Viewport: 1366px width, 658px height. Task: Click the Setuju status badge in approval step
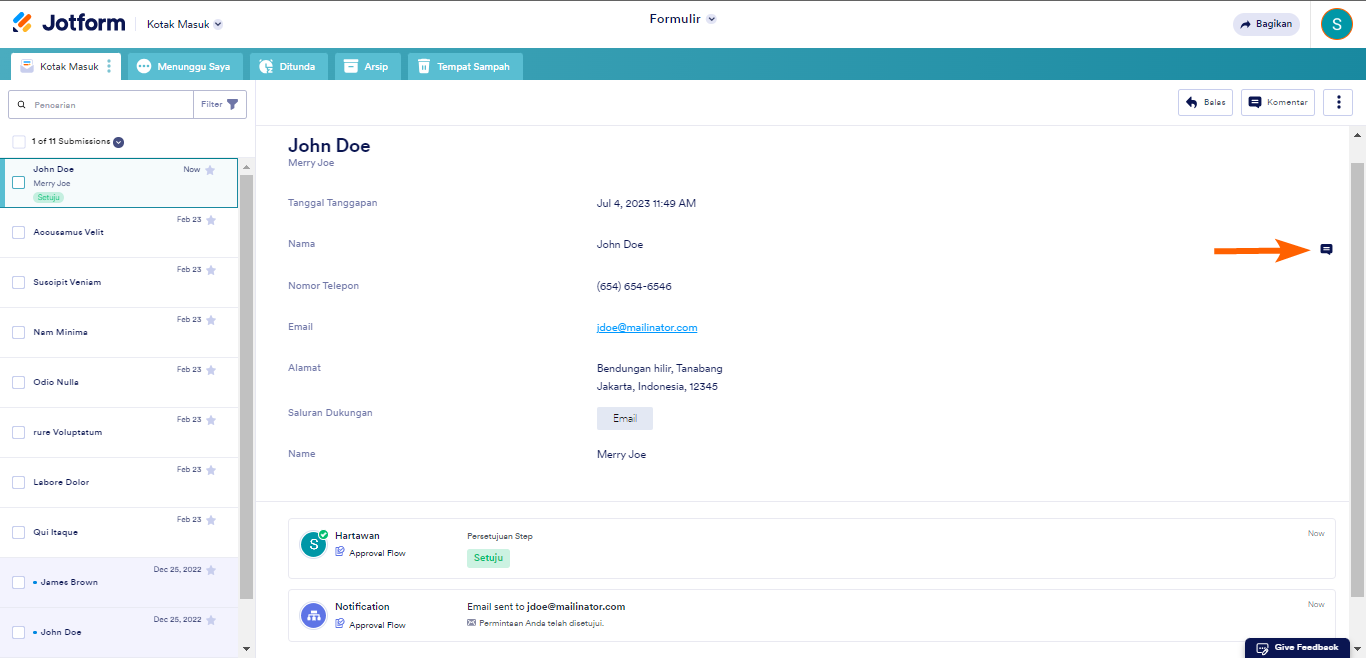[488, 558]
